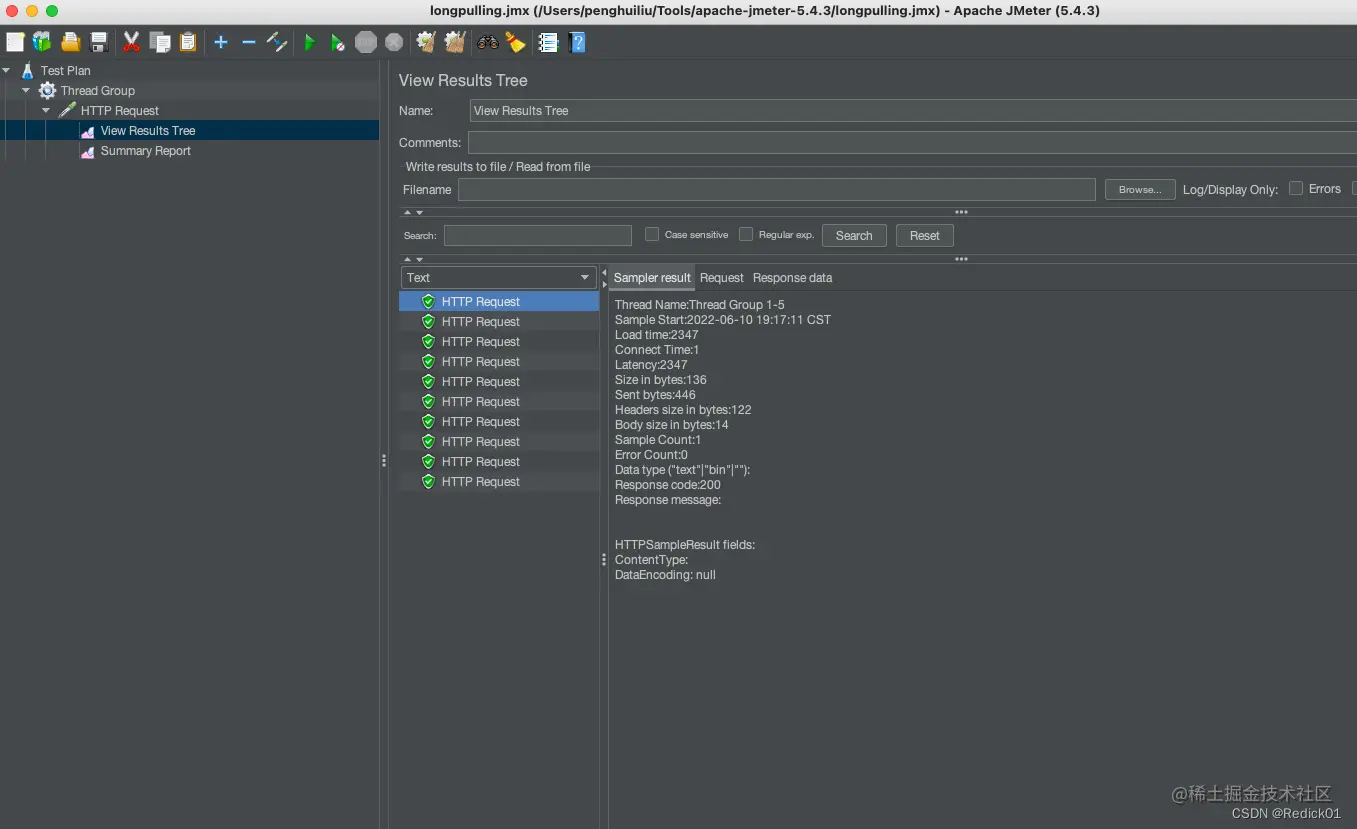This screenshot has width=1357, height=829.
Task: Clear all results with double-broom gear icon
Action: (455, 42)
